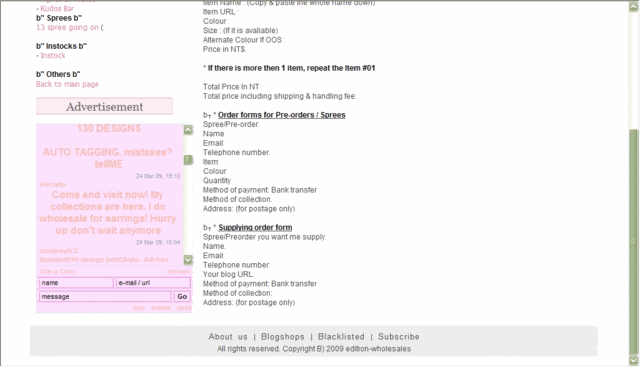
Task: Open the Get a Cbox link
Action: point(58,271)
